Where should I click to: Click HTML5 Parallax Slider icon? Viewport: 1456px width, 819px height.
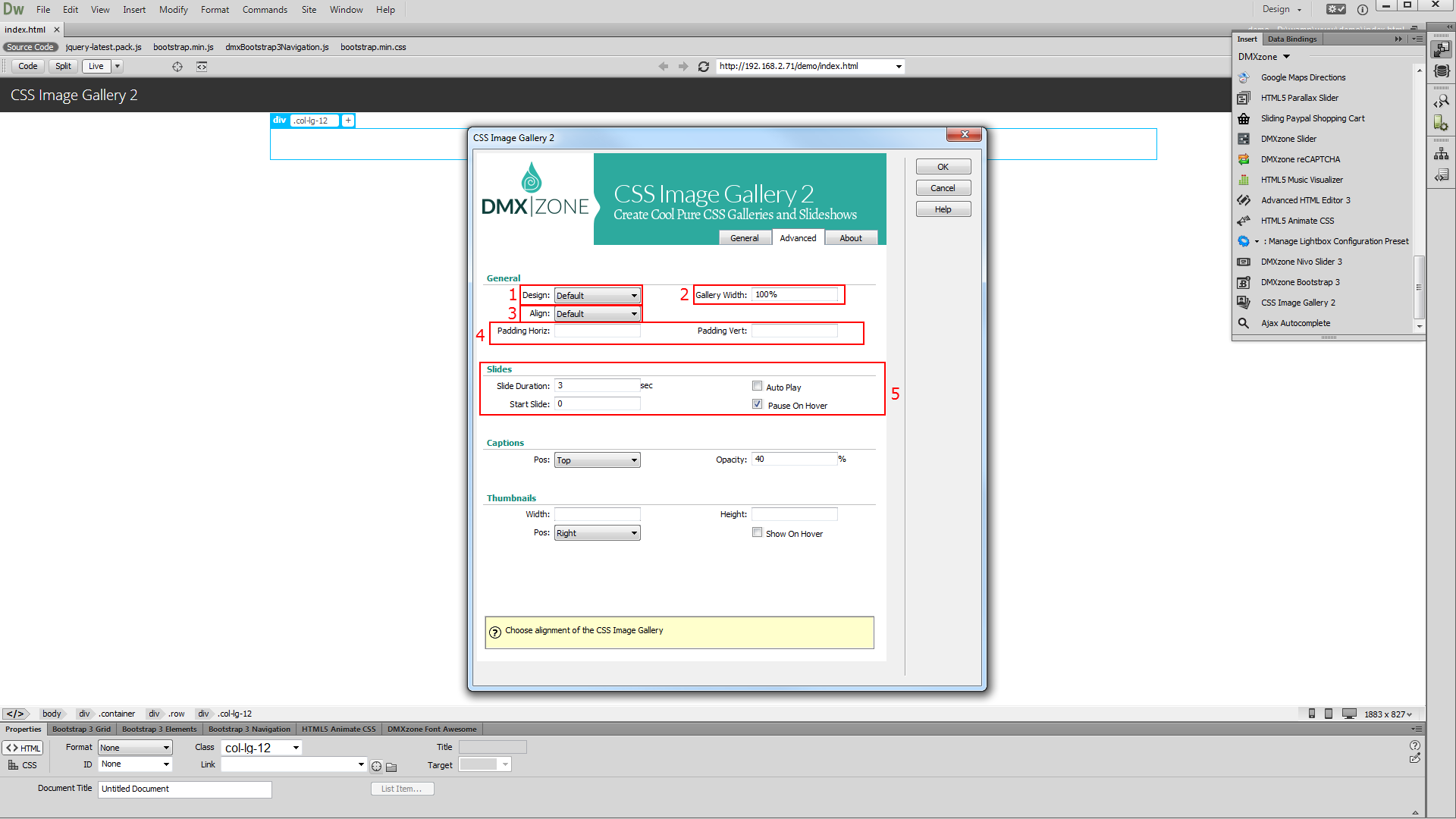[1244, 98]
